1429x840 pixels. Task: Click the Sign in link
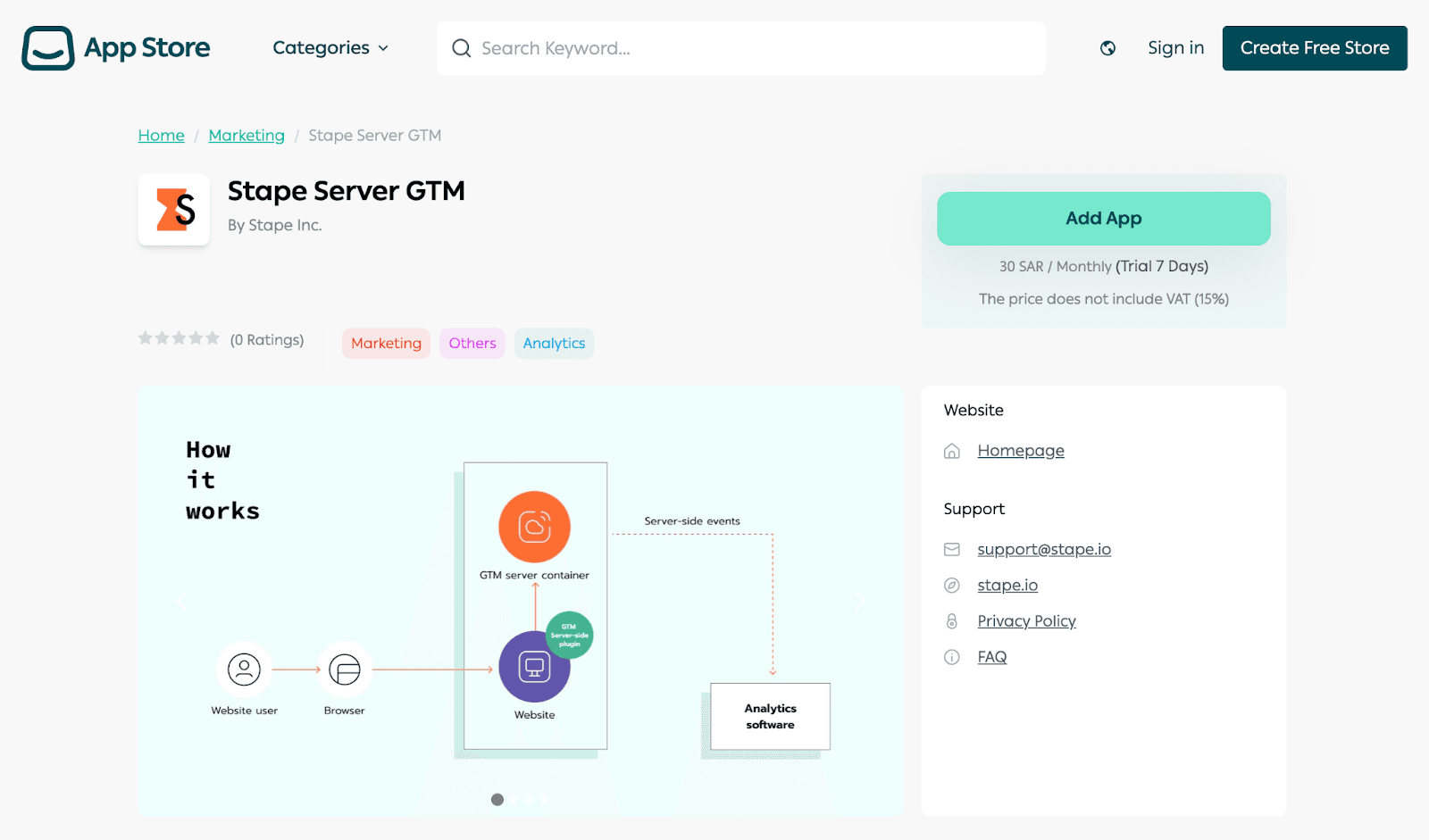click(x=1175, y=48)
